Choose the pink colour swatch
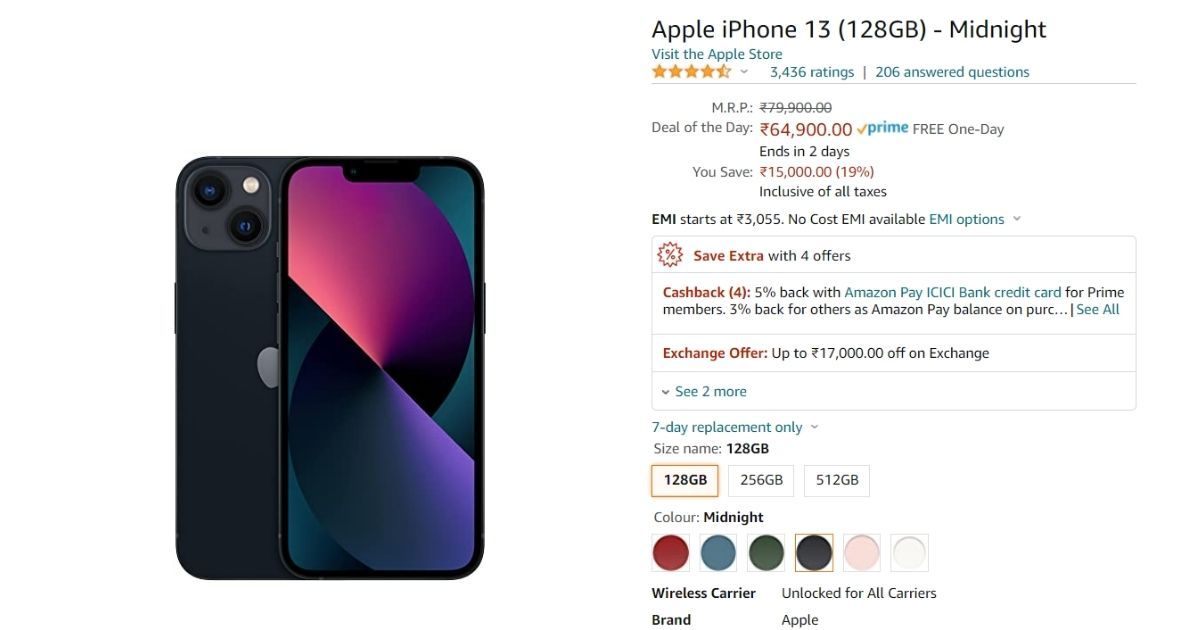Image resolution: width=1200 pixels, height=630 pixels. tap(862, 552)
